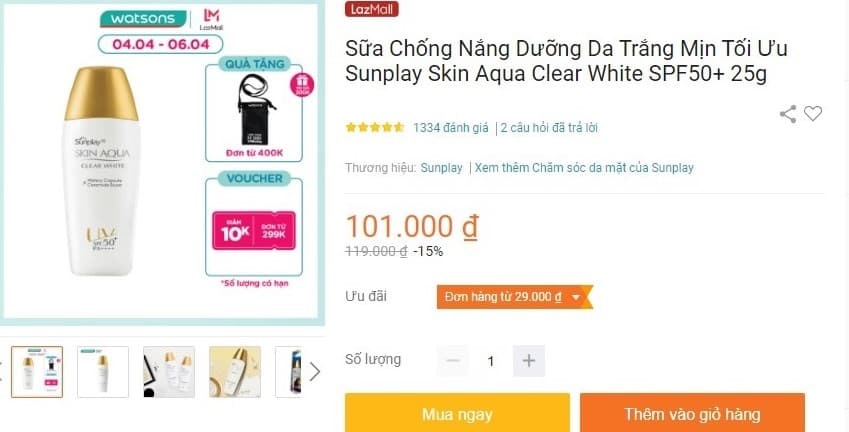
Task: Select the second thumbnail of single bottle
Action: 103,372
